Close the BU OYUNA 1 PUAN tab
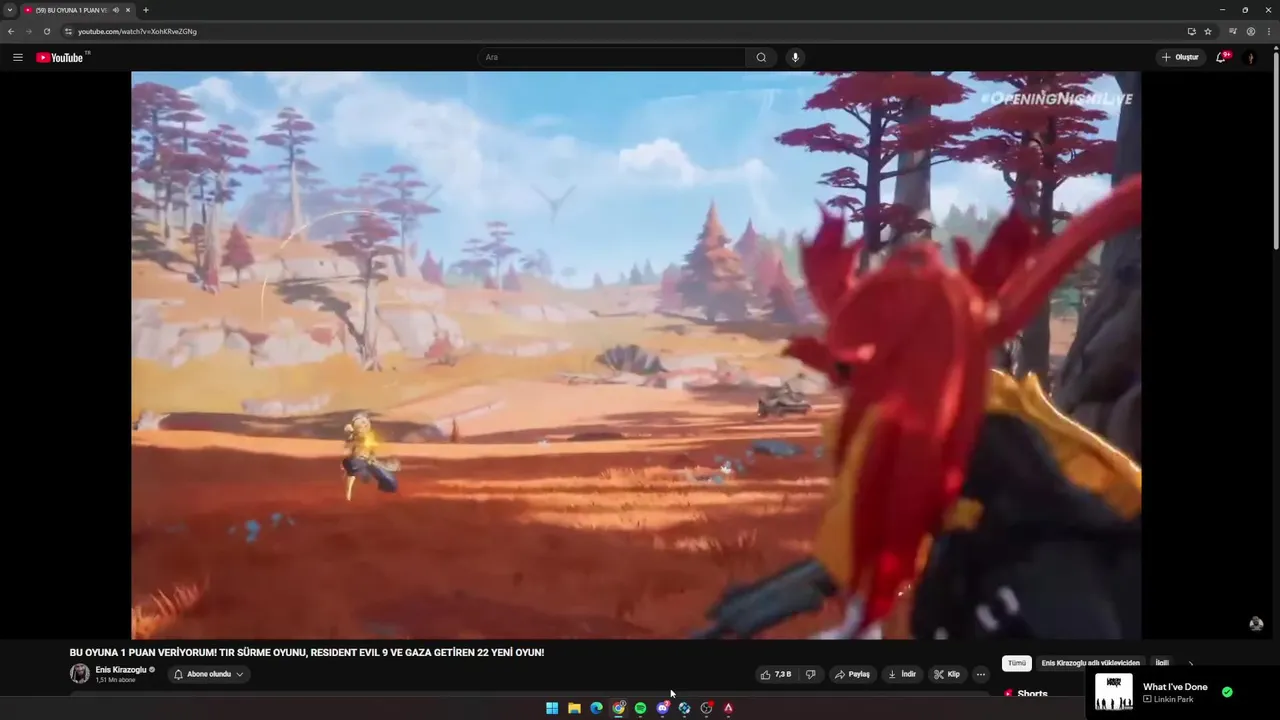The width and height of the screenshot is (1280, 720). coord(128,10)
